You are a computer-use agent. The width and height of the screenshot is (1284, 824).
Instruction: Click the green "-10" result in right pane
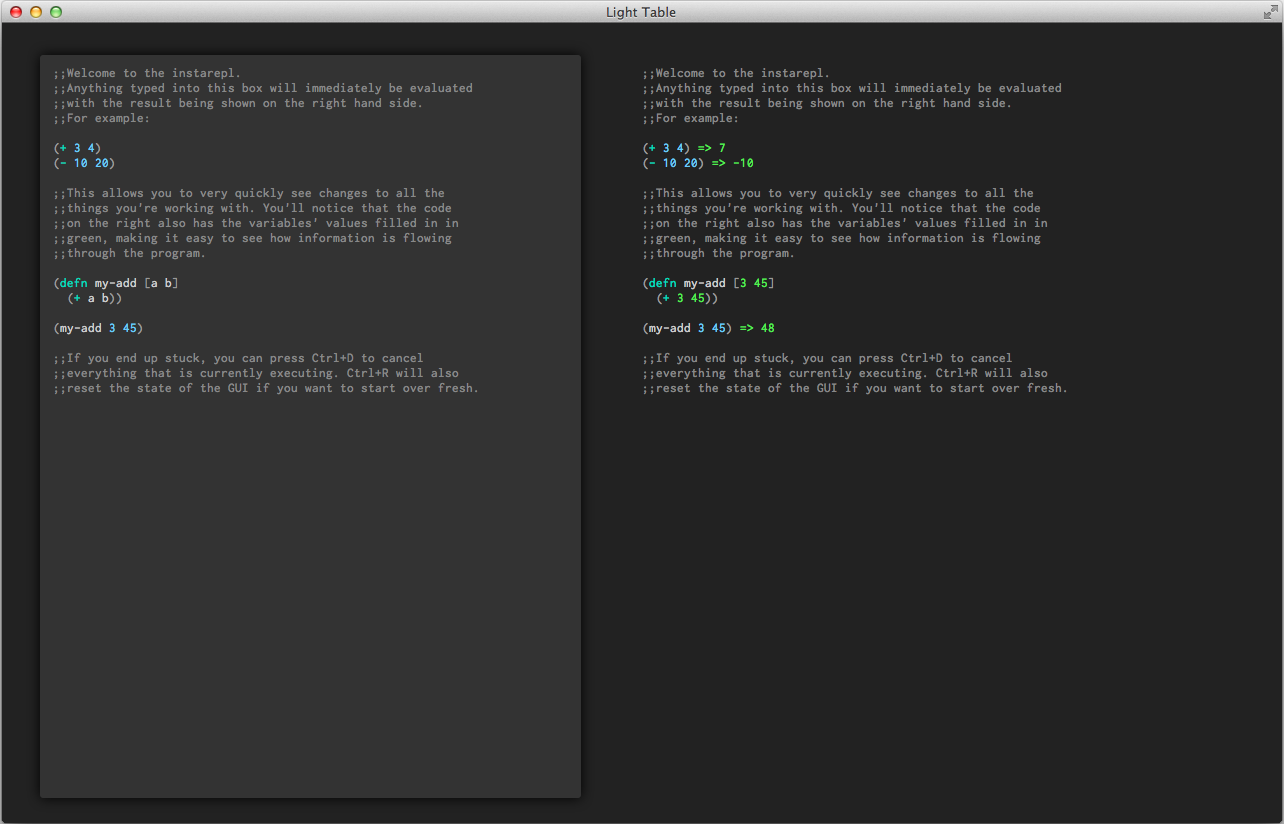pos(743,163)
